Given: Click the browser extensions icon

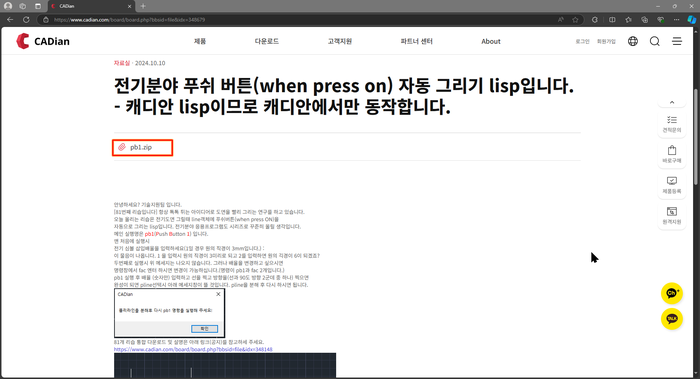Looking at the screenshot, I should pyautogui.click(x=595, y=20).
